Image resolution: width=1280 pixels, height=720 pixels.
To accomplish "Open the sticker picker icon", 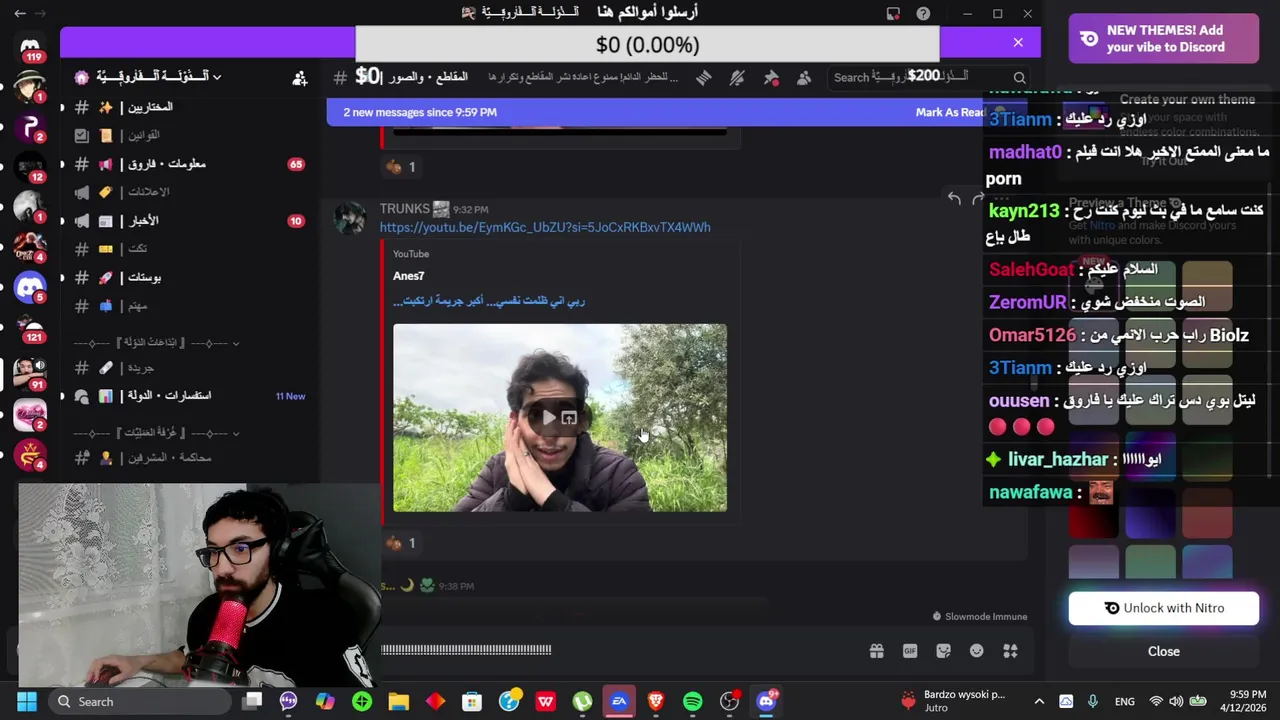I will point(943,651).
